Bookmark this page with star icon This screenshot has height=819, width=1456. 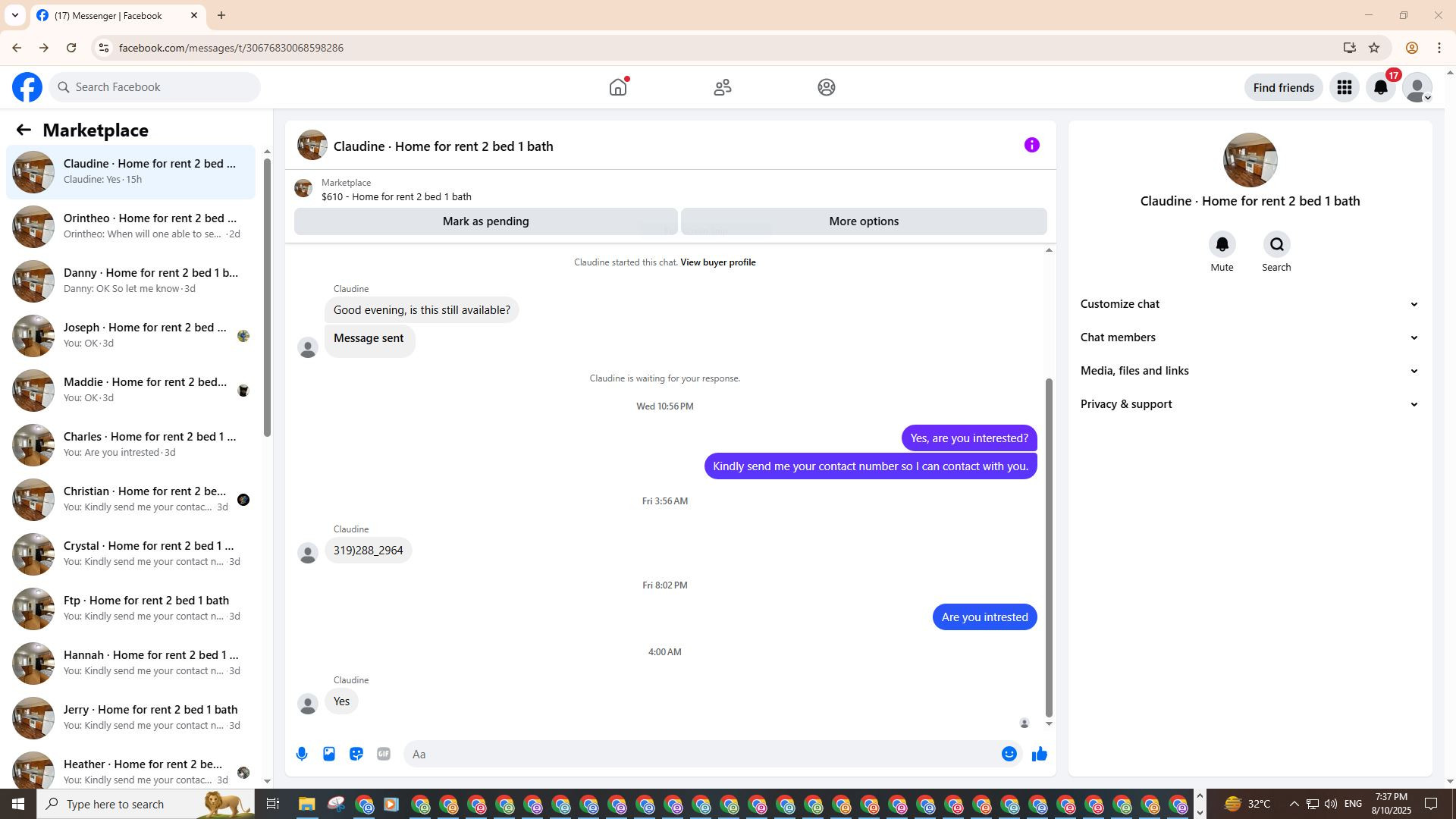coord(1374,48)
